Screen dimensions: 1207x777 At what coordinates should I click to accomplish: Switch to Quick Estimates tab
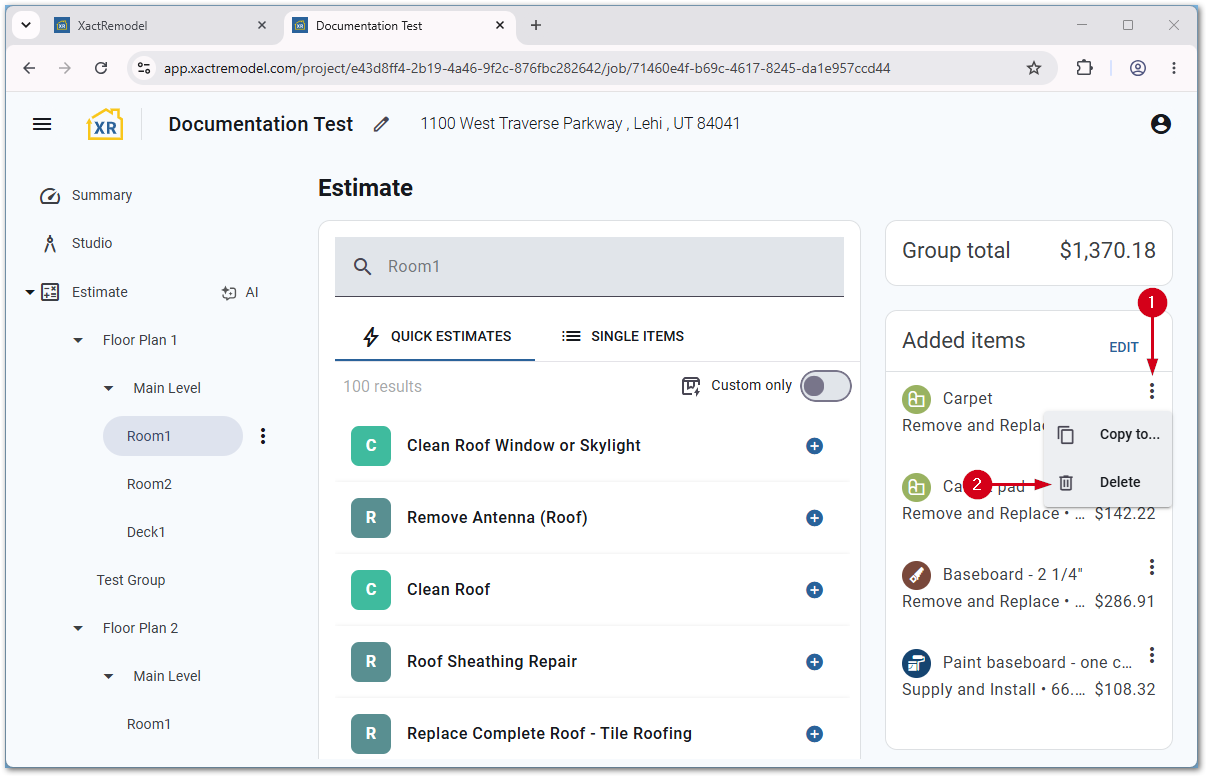click(x=435, y=336)
